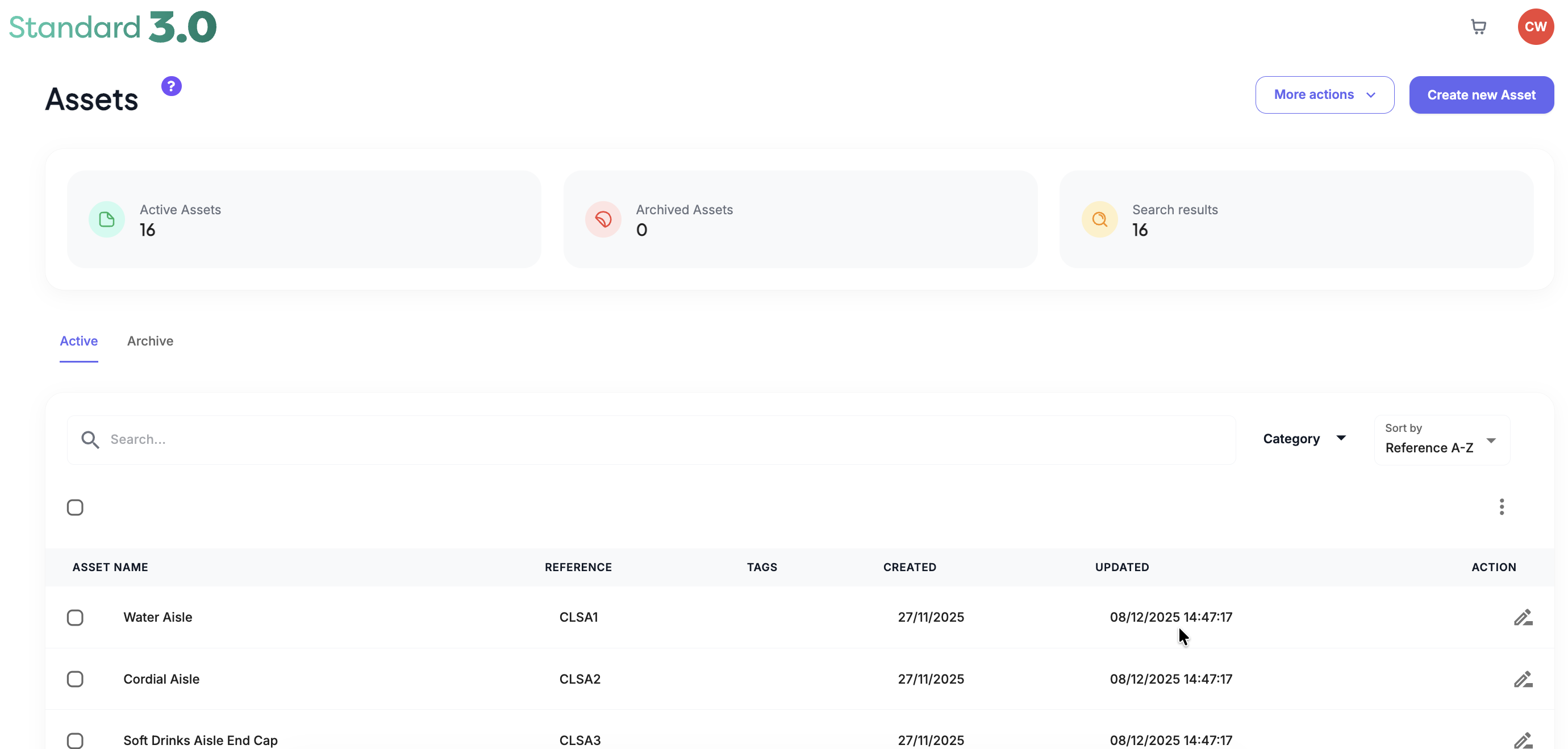Click the Active Assets green file icon
The width and height of the screenshot is (1568, 749).
click(107, 219)
